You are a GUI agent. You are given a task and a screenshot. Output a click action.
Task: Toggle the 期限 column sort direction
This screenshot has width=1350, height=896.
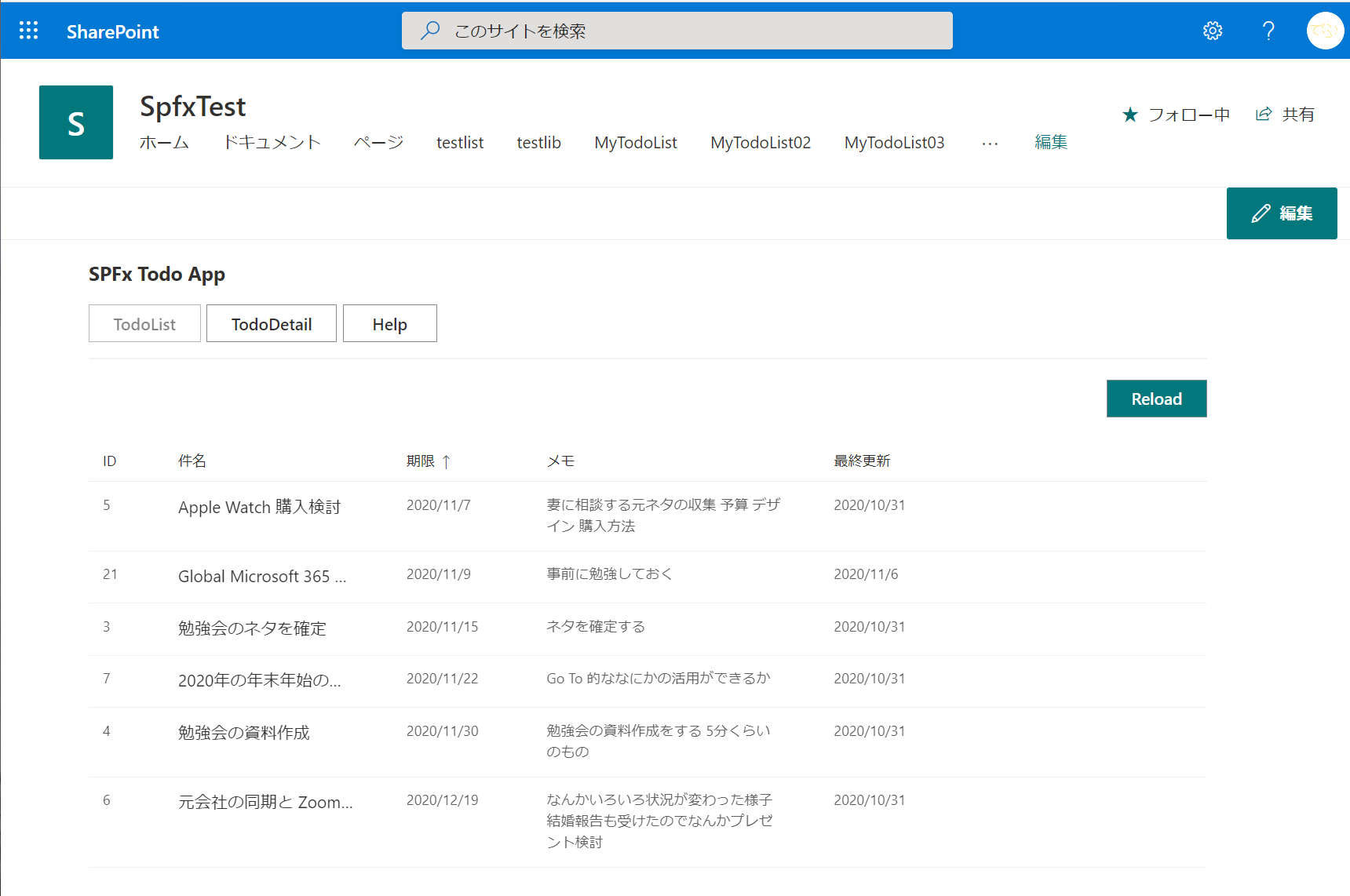pyautogui.click(x=429, y=461)
